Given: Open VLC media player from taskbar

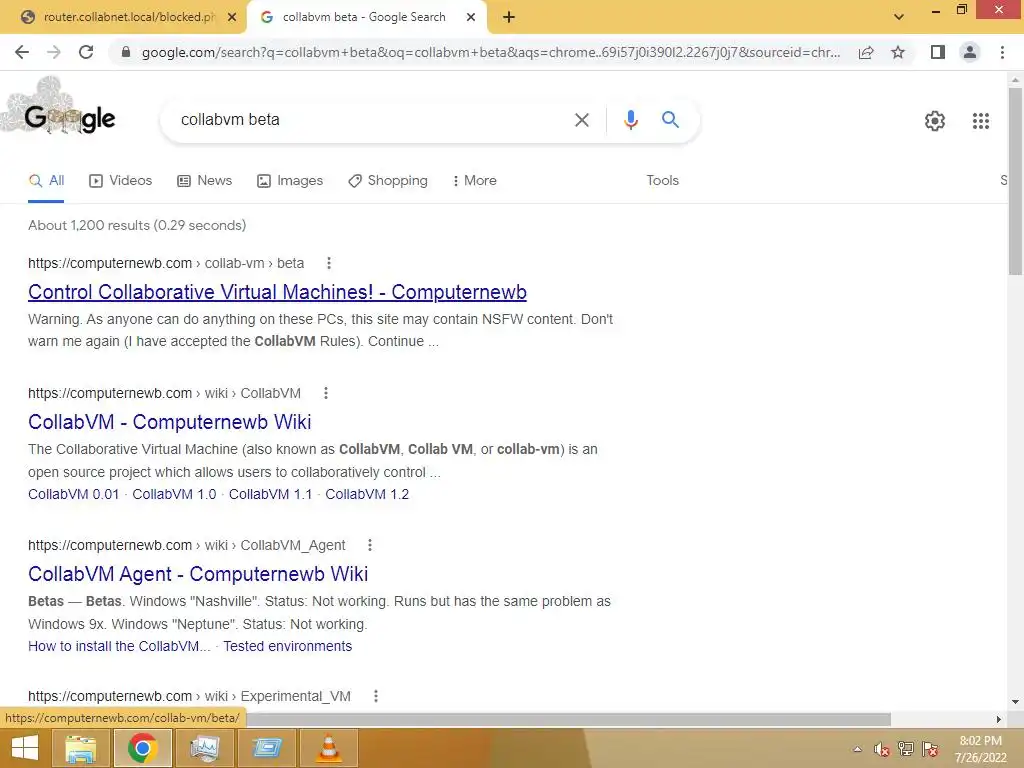Looking at the screenshot, I should click(328, 748).
